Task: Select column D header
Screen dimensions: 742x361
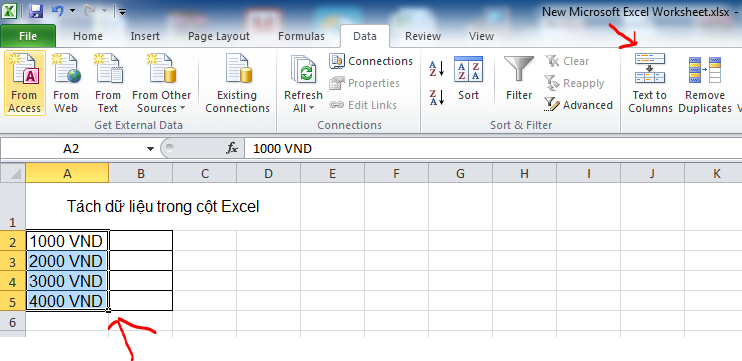Action: [268, 173]
